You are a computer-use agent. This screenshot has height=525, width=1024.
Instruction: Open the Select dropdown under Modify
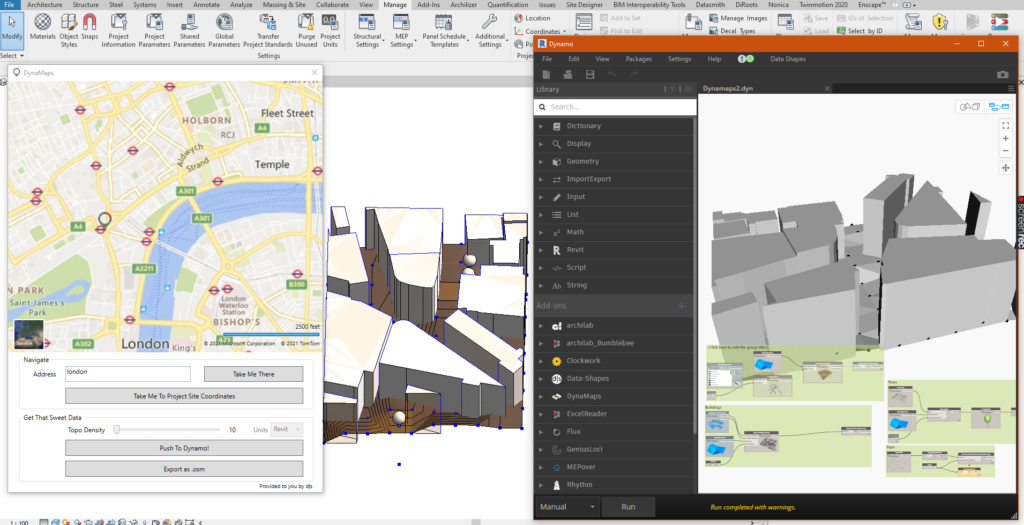(x=12, y=56)
